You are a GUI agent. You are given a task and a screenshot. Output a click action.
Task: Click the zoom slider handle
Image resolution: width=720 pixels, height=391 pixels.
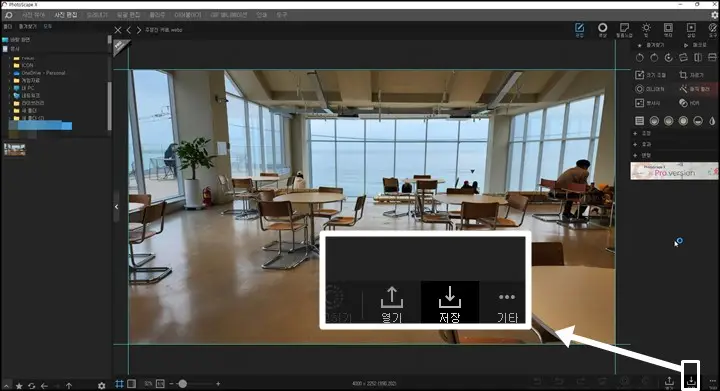click(183, 384)
